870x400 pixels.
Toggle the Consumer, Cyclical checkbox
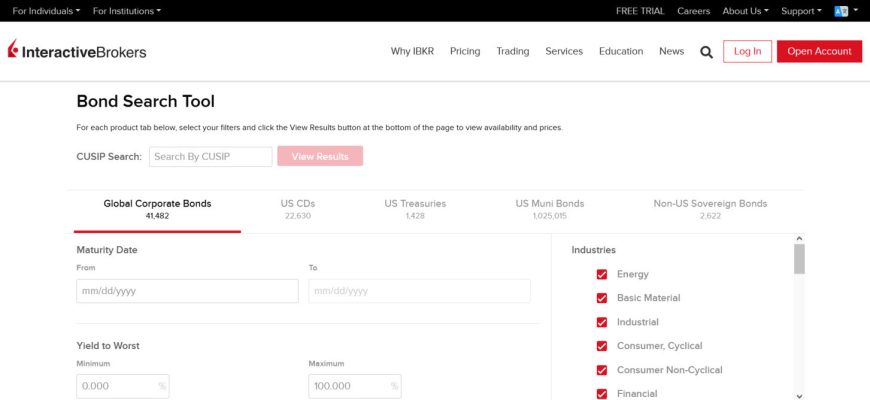point(601,346)
